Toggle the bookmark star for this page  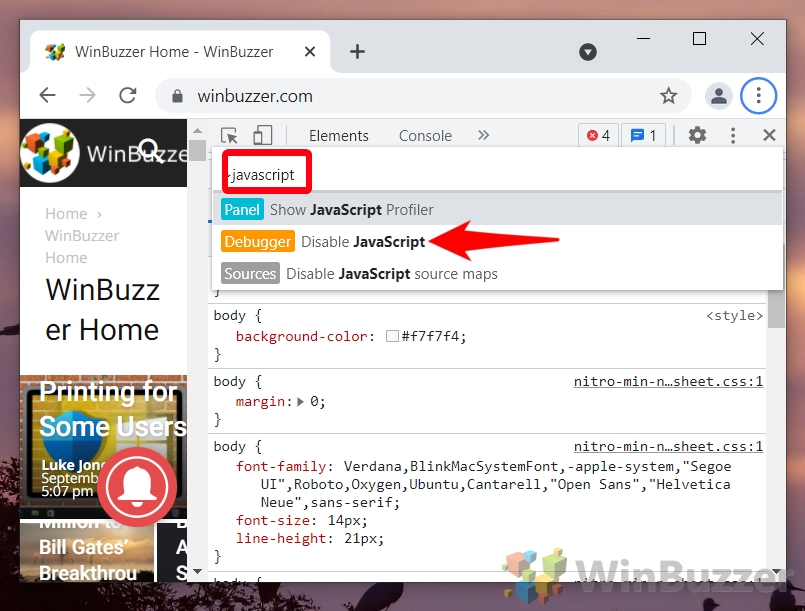668,95
